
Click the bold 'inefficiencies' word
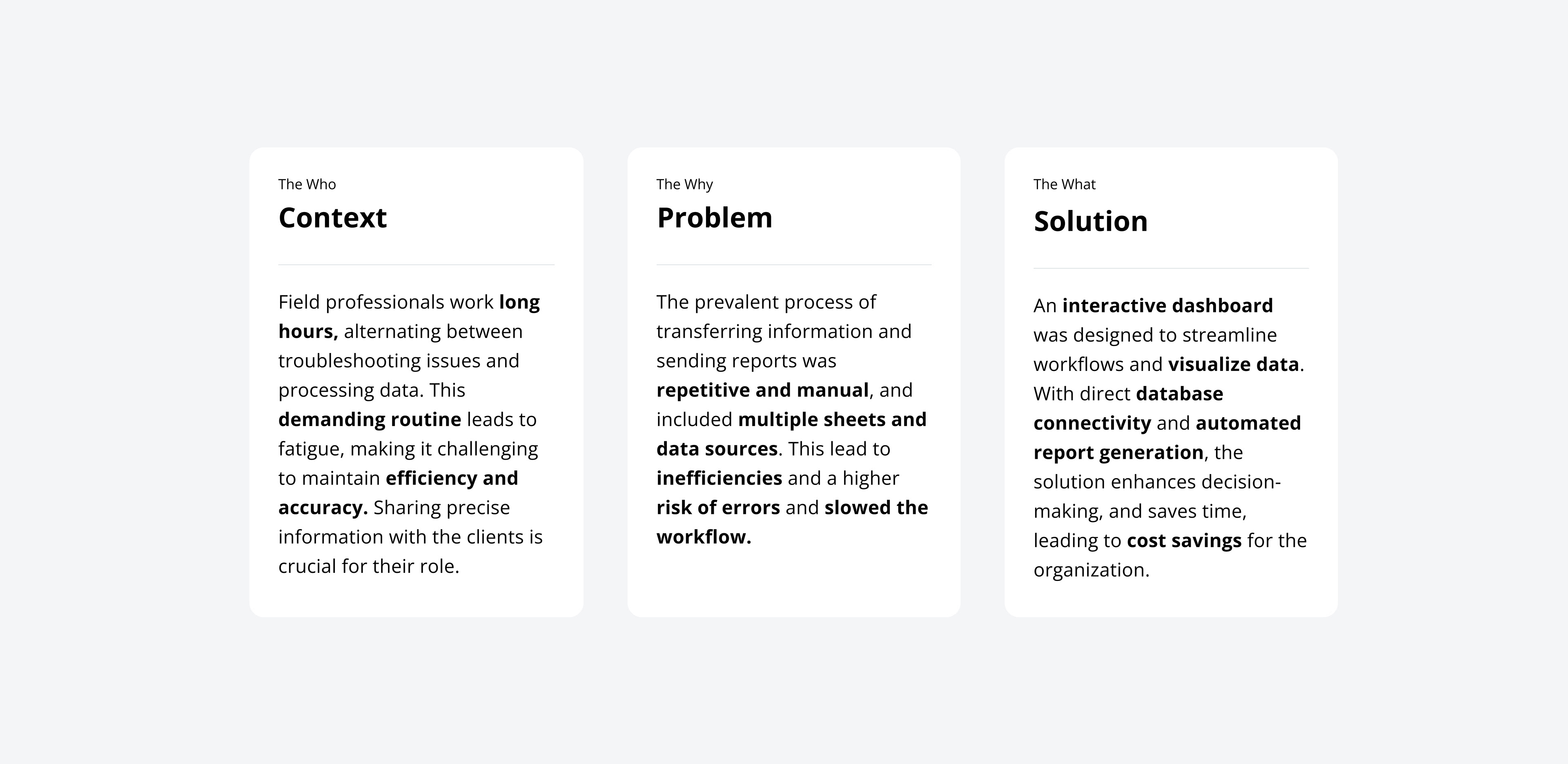tap(719, 478)
